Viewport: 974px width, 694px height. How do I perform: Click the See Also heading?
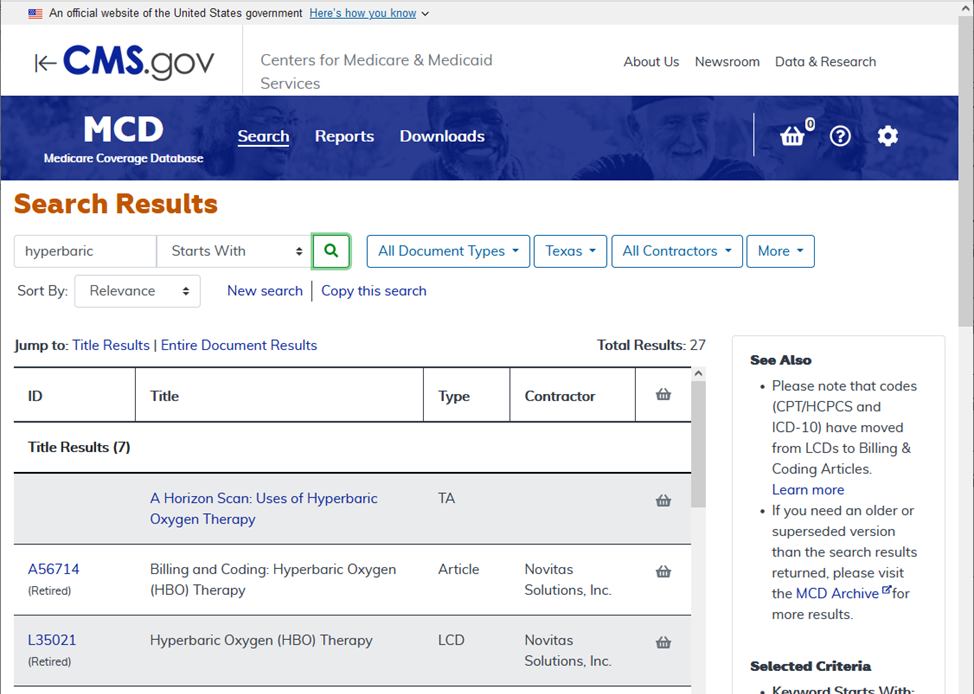(780, 360)
